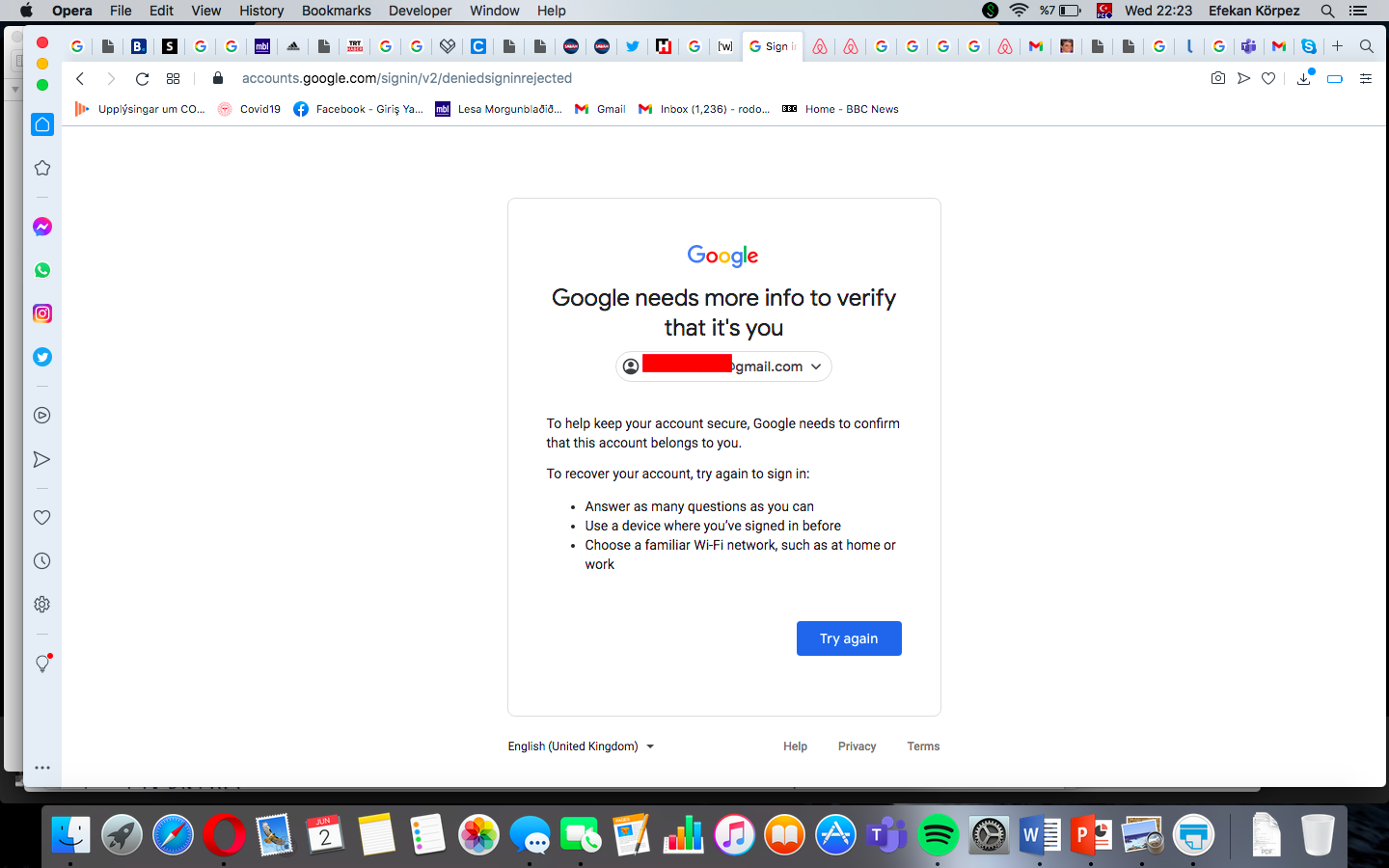The height and width of the screenshot is (868, 1389).
Task: Click the Try again button
Action: coord(849,638)
